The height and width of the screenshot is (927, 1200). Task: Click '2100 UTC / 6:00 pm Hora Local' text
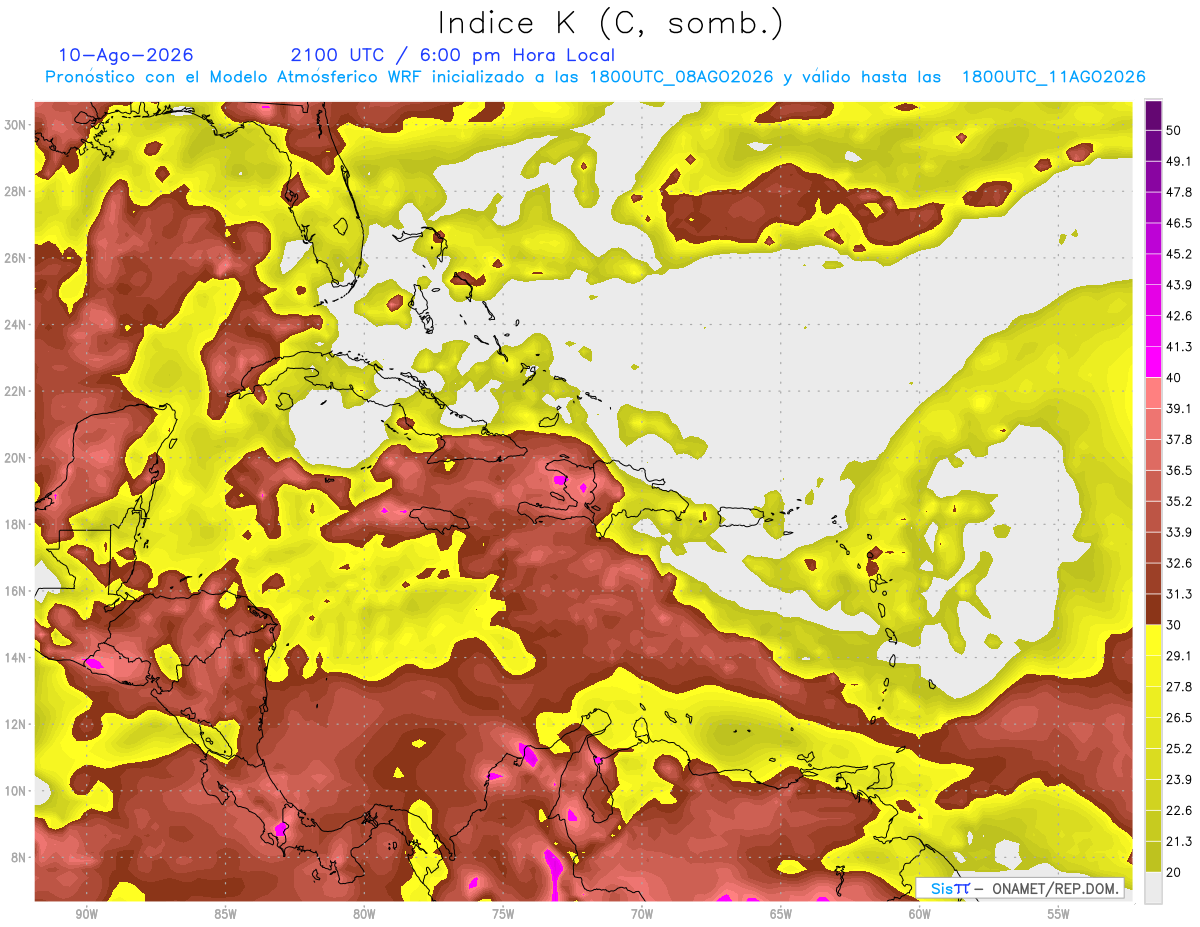pos(453,55)
